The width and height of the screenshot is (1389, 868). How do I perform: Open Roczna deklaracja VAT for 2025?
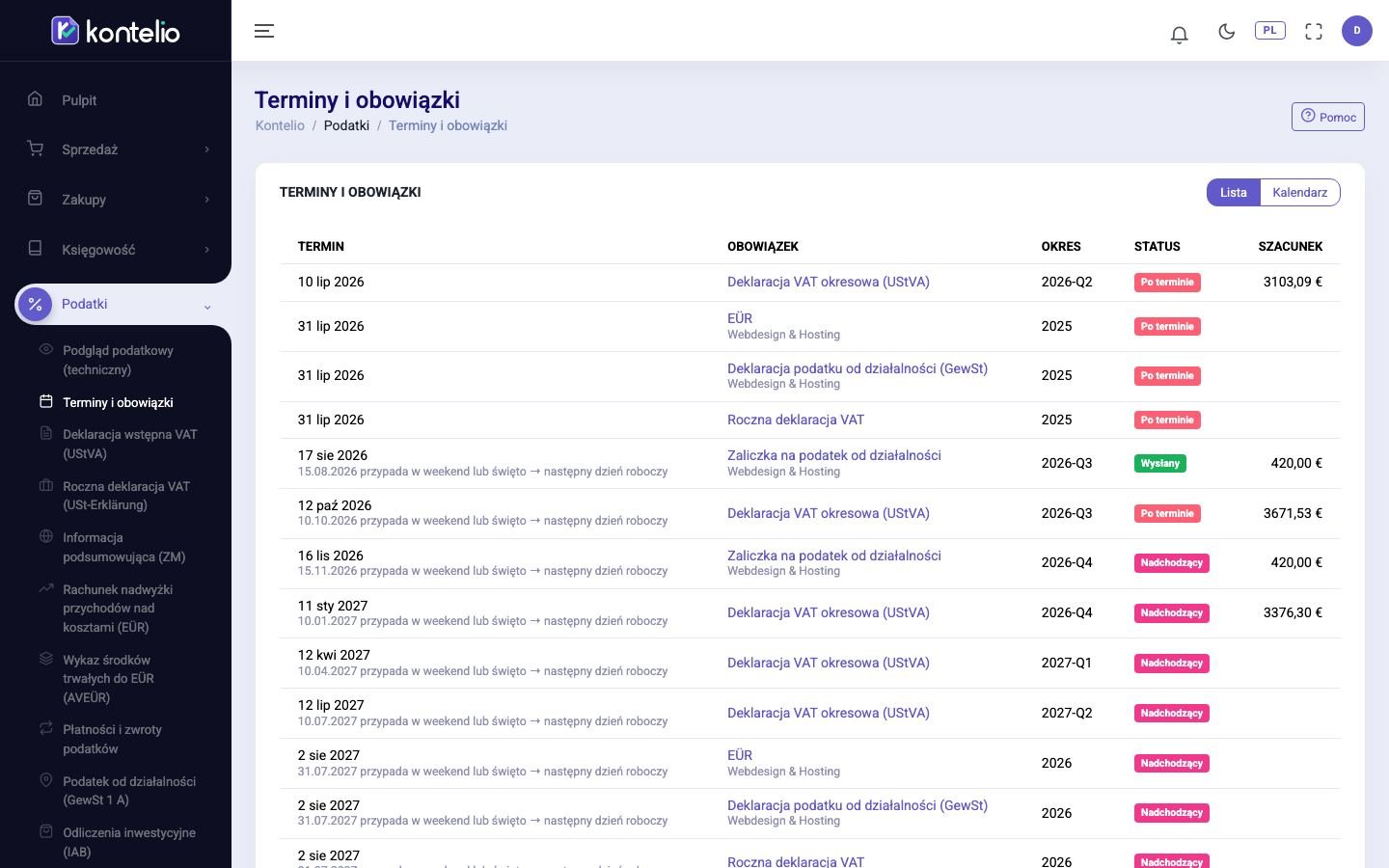pos(796,420)
